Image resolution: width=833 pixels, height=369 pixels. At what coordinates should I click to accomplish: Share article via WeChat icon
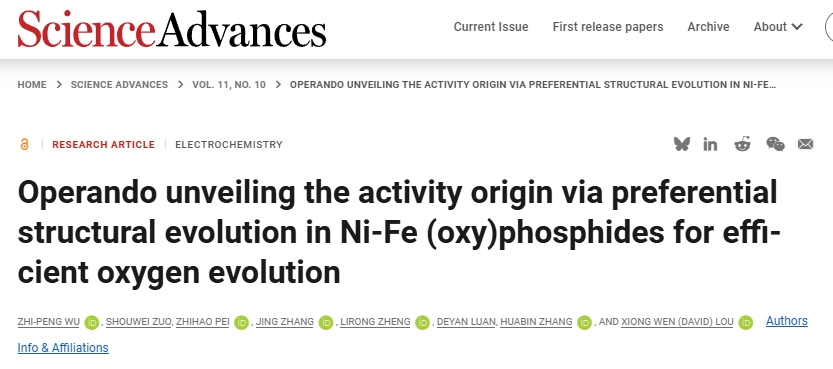(x=775, y=144)
